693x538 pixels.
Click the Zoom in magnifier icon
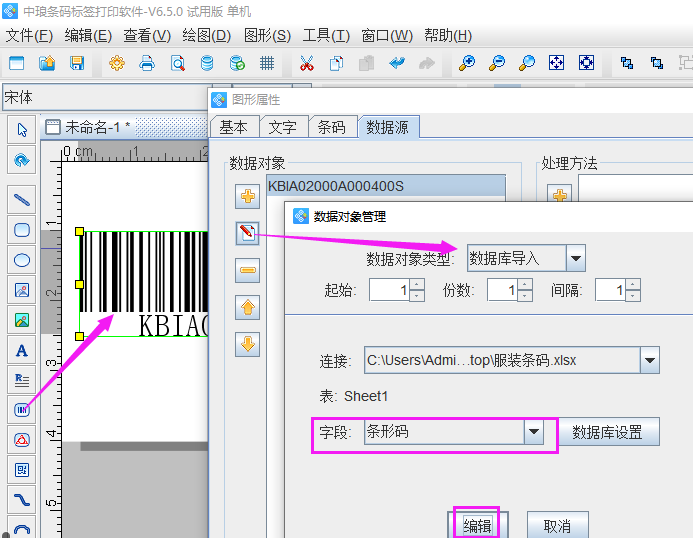pyautogui.click(x=467, y=63)
